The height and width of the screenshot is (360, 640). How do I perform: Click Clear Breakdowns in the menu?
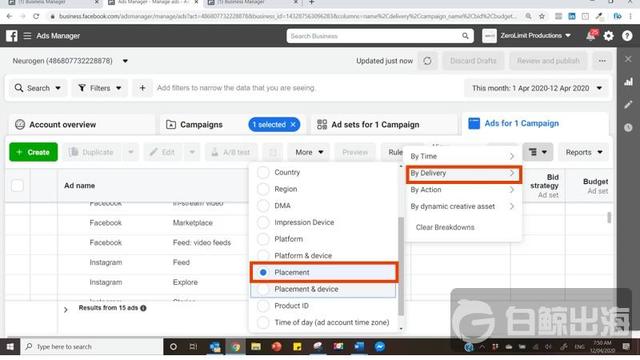click(x=445, y=227)
